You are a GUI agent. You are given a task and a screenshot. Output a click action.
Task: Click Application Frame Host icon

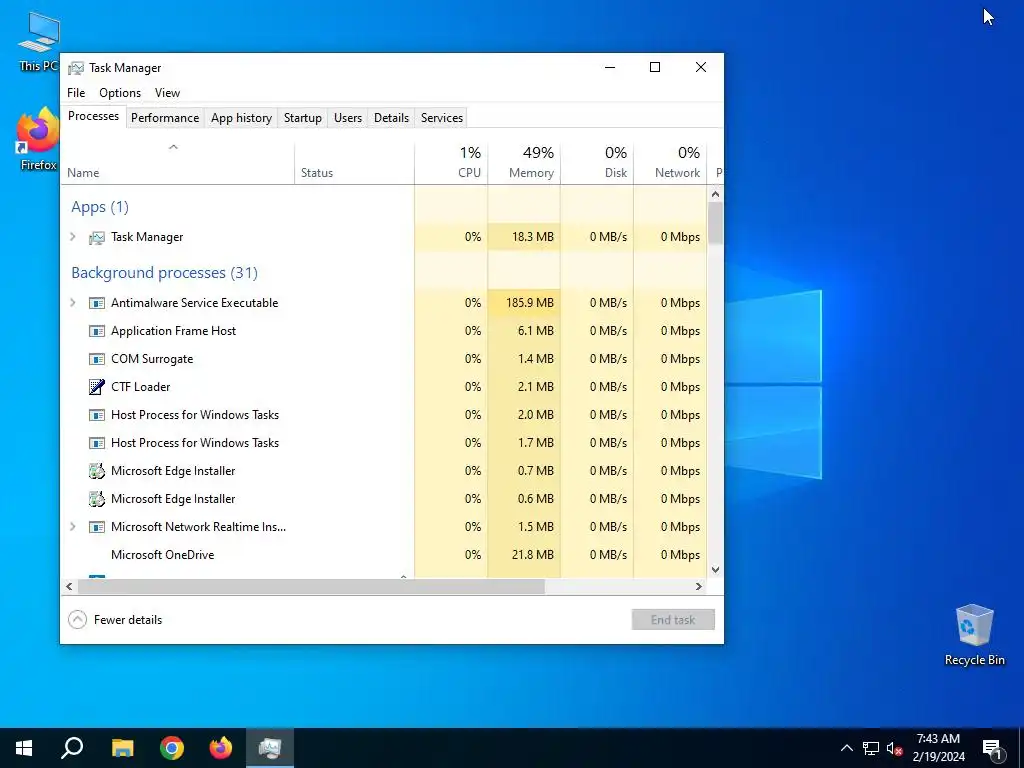[x=97, y=331]
